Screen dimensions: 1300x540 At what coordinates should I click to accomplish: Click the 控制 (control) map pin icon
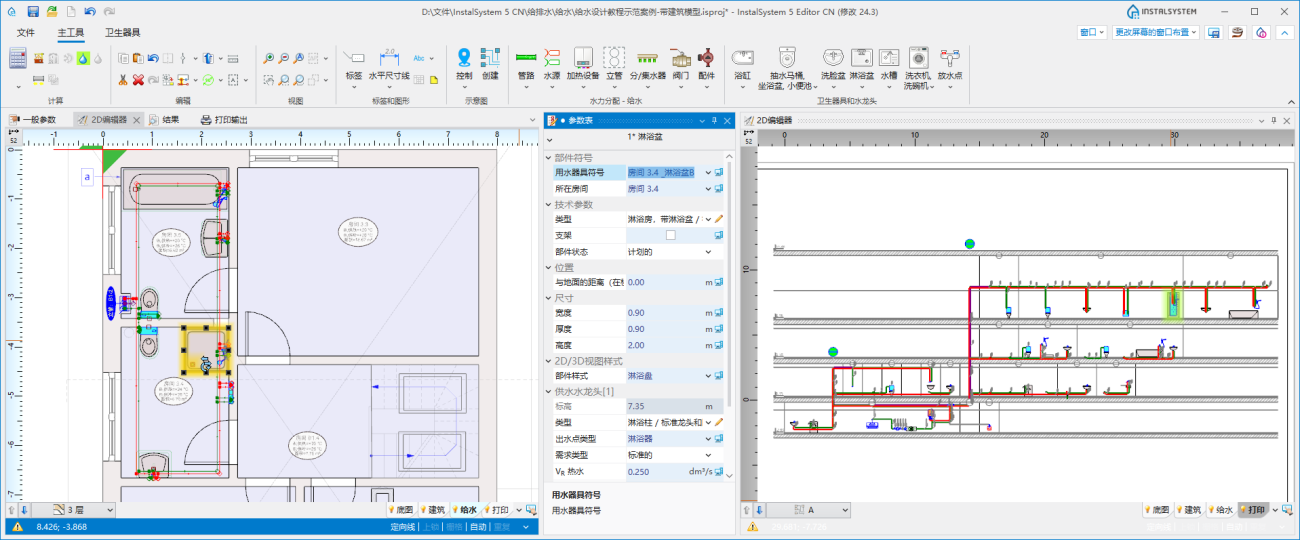tap(464, 59)
